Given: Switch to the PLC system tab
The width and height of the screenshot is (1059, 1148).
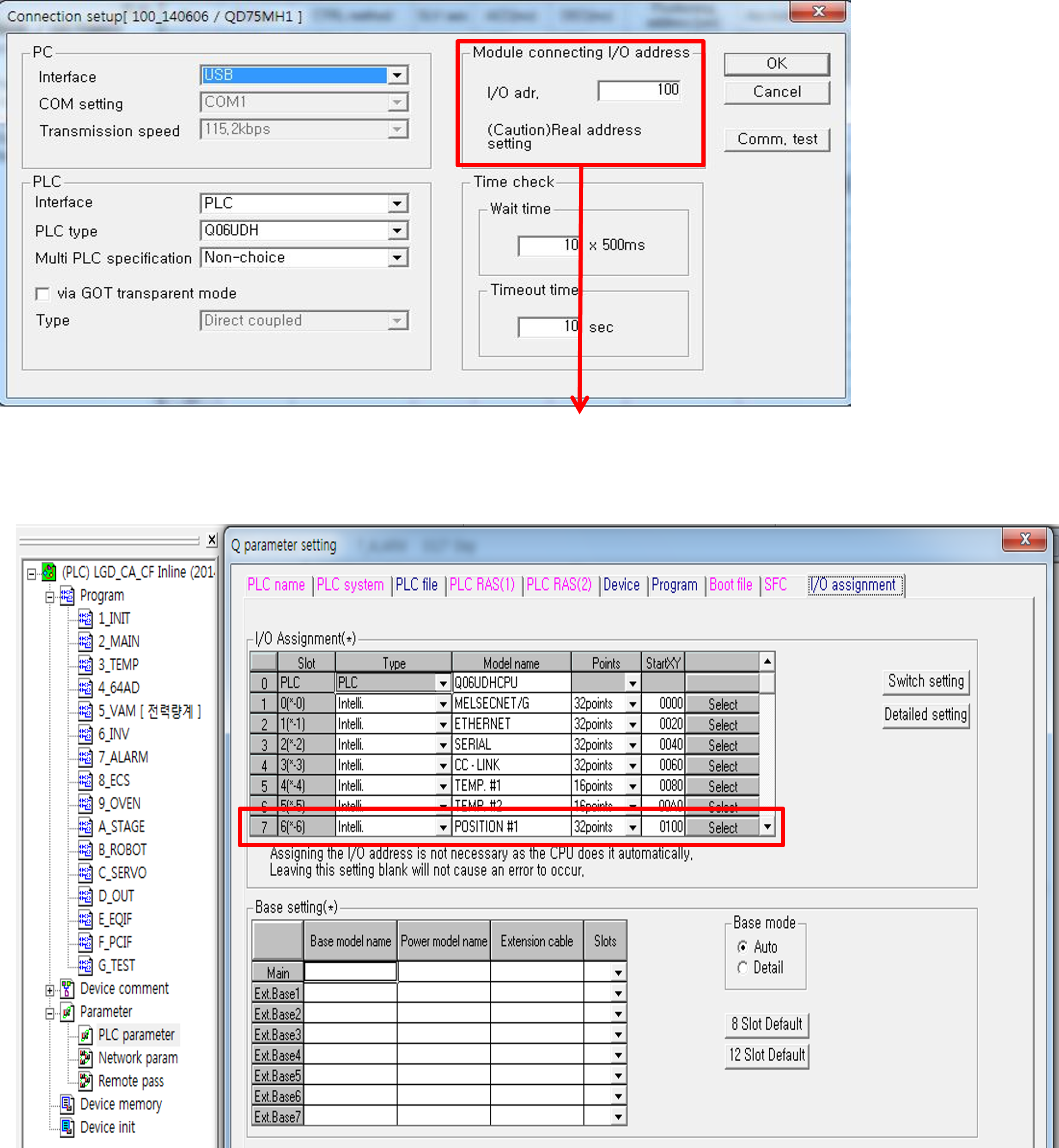Looking at the screenshot, I should coord(350,585).
